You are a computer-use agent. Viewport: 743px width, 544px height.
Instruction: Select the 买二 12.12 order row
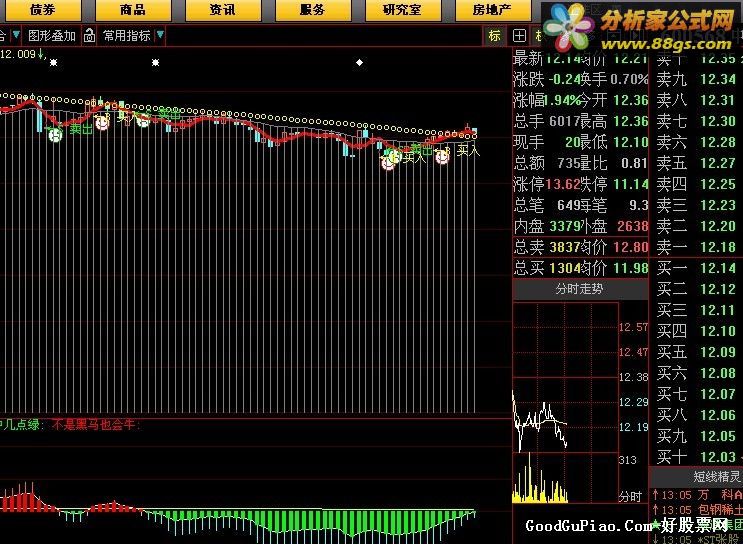(697, 289)
